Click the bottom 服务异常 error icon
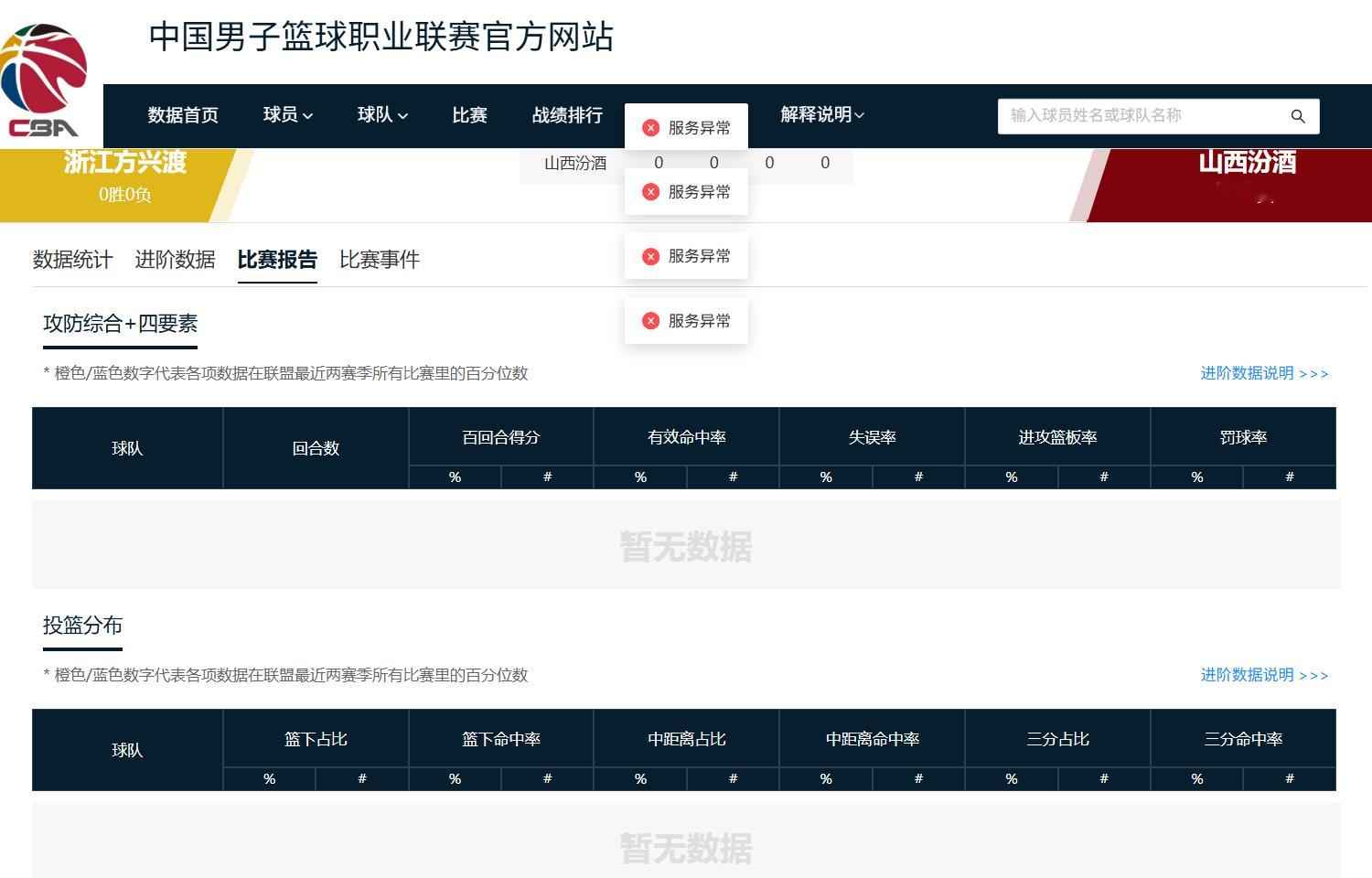The image size is (1372, 878). 651,320
